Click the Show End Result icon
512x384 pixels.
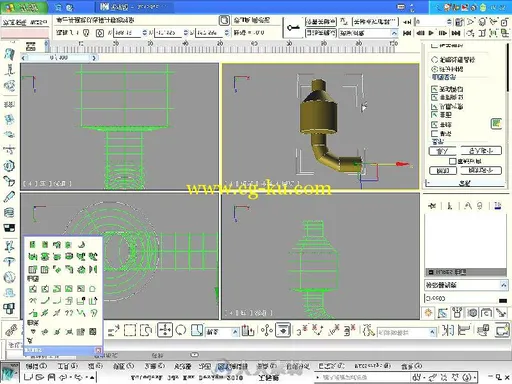tap(450, 206)
